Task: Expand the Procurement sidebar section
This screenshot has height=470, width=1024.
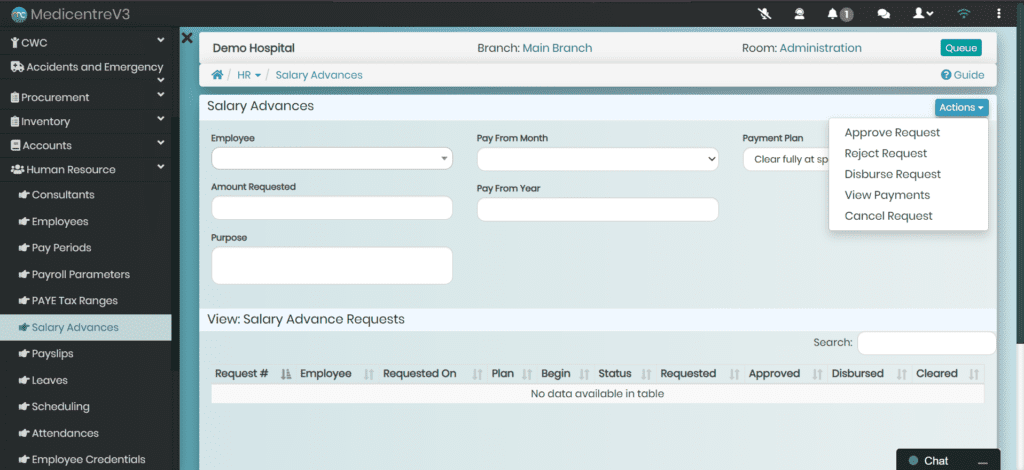Action: point(86,97)
